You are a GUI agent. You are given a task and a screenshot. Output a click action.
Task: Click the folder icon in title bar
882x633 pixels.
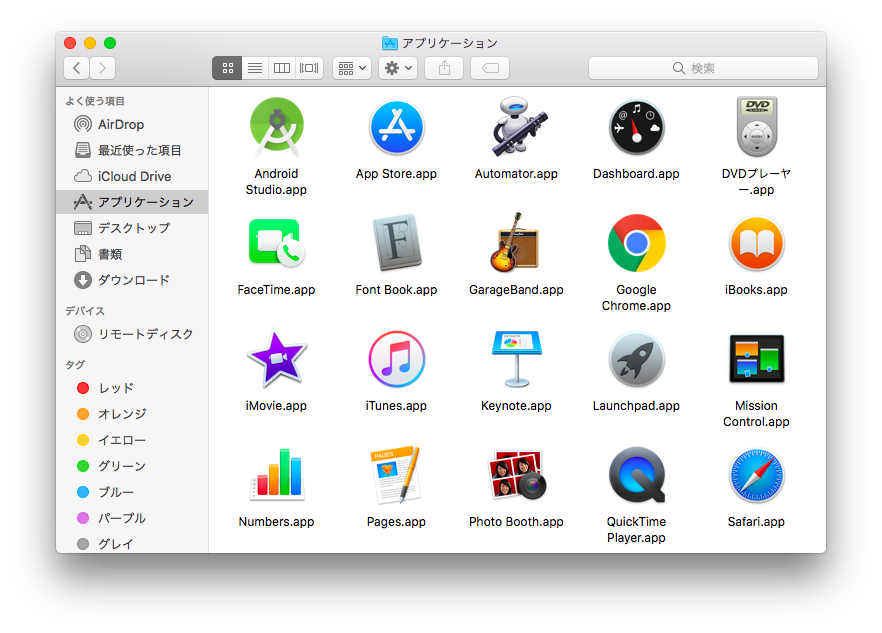pos(389,43)
